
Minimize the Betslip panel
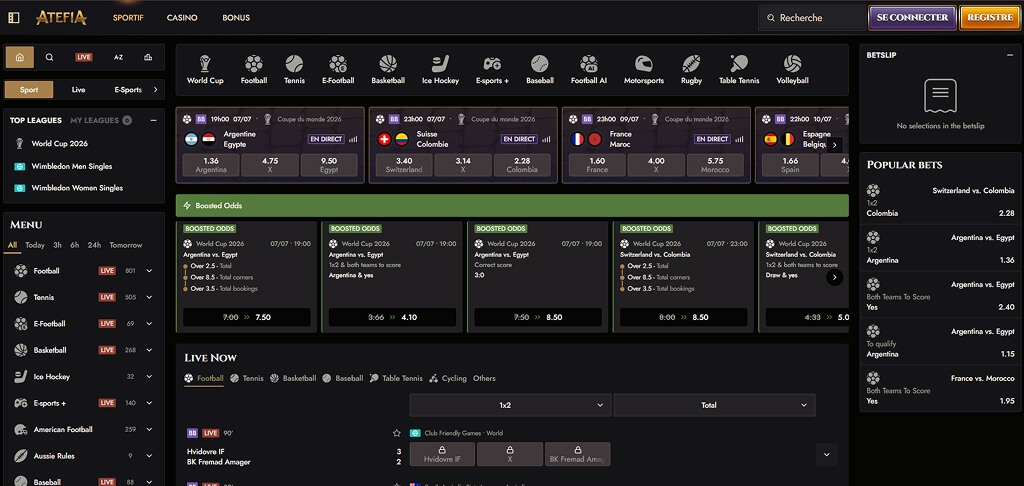click(1010, 56)
